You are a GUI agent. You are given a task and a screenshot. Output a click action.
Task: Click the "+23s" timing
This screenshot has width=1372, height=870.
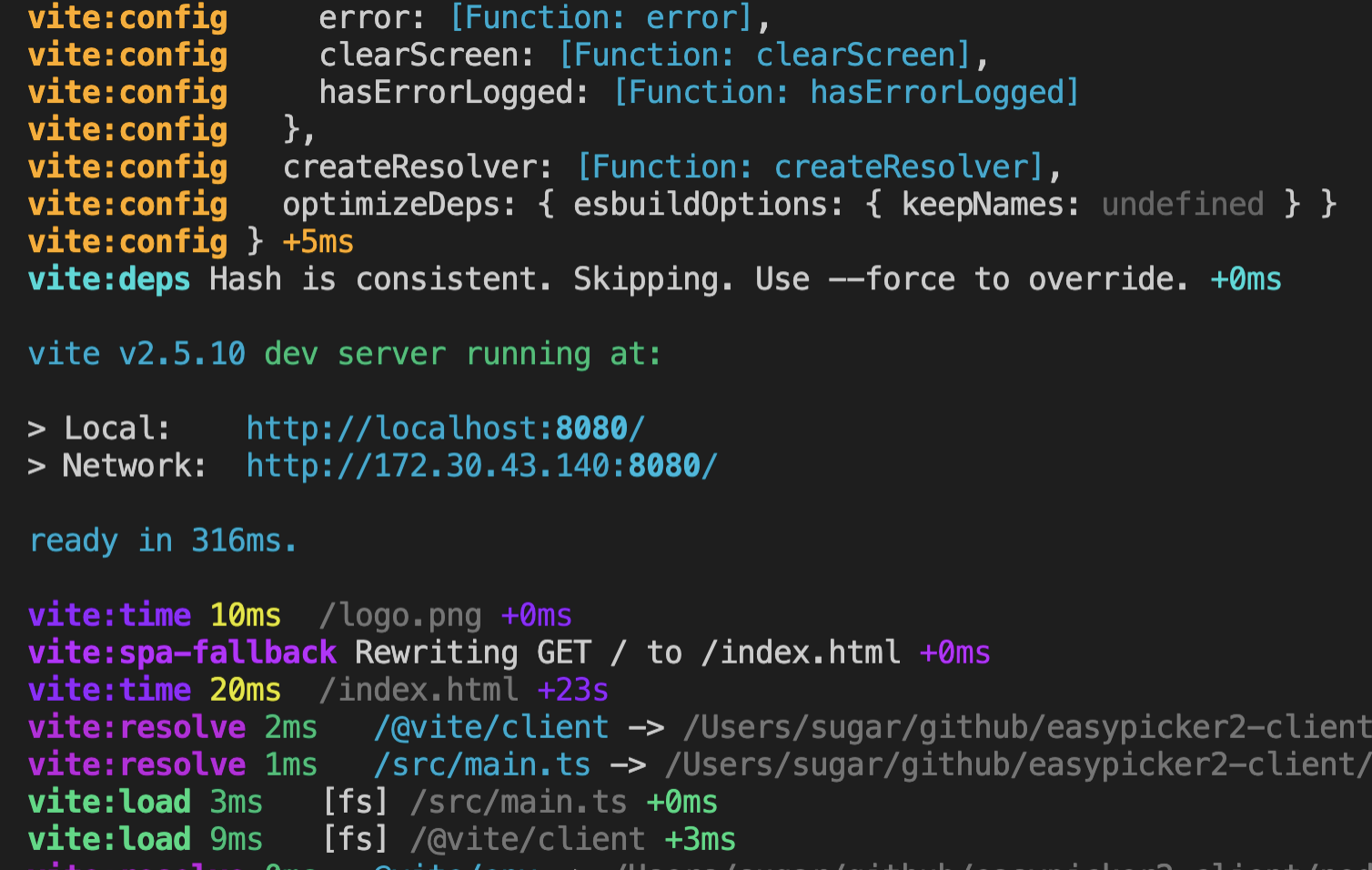point(573,690)
